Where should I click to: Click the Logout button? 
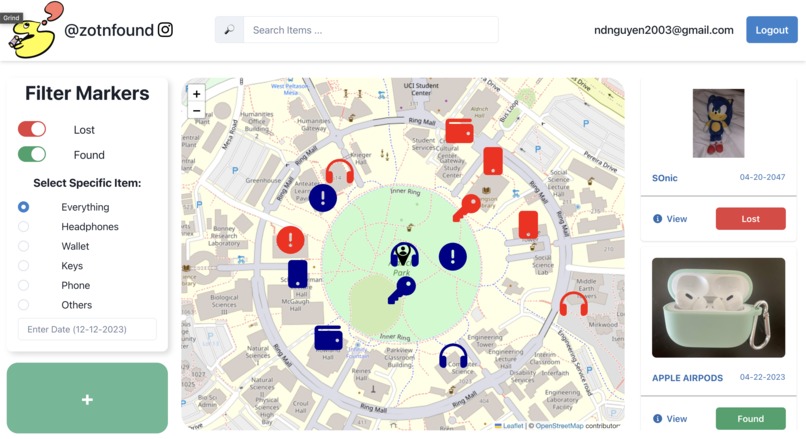pos(772,30)
